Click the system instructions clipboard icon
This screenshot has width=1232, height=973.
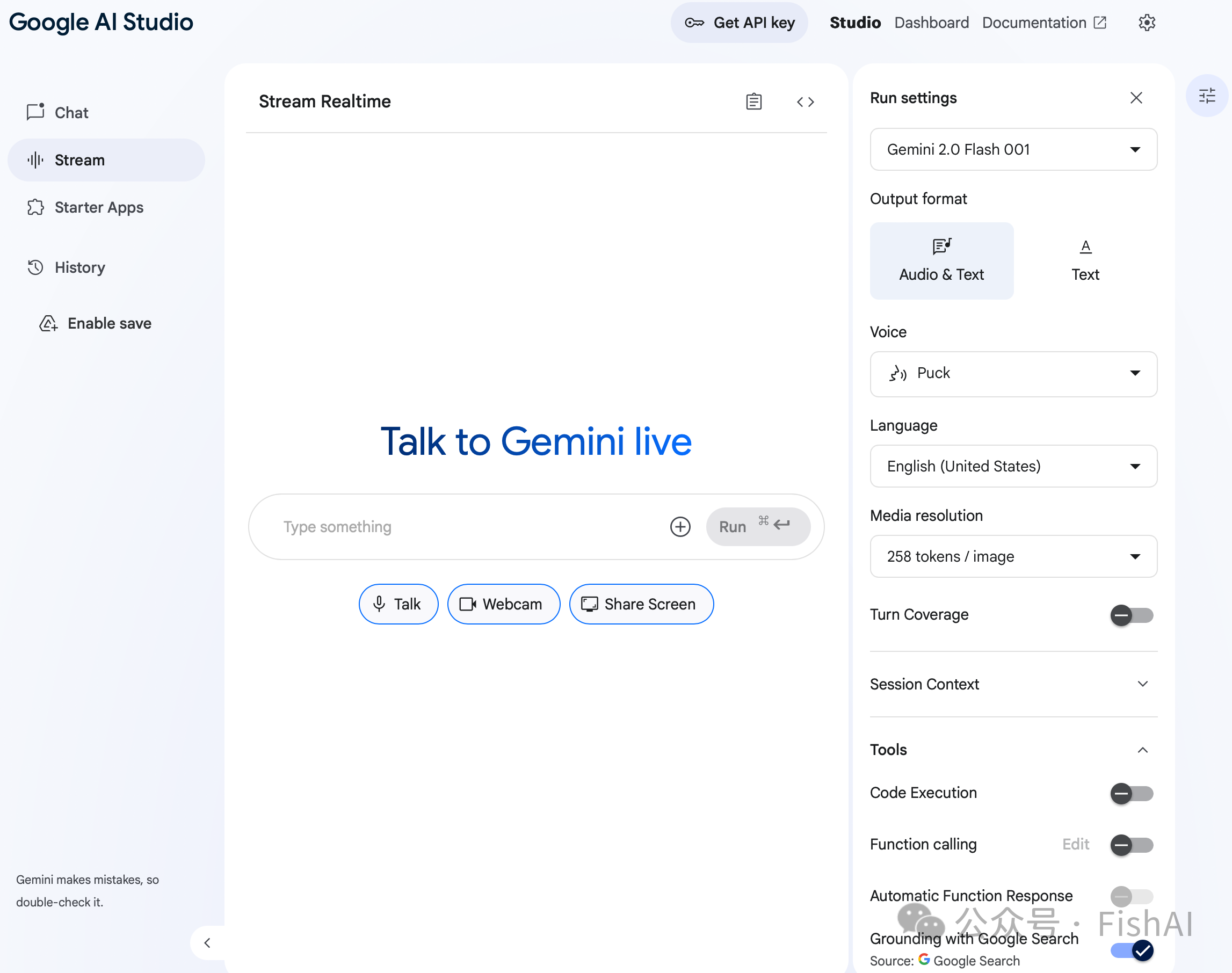coord(754,101)
